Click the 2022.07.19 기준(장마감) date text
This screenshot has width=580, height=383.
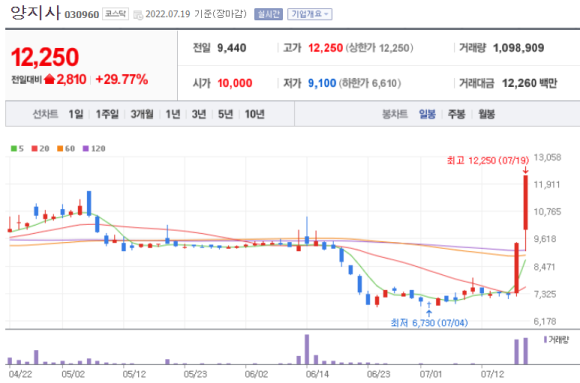pos(196,14)
